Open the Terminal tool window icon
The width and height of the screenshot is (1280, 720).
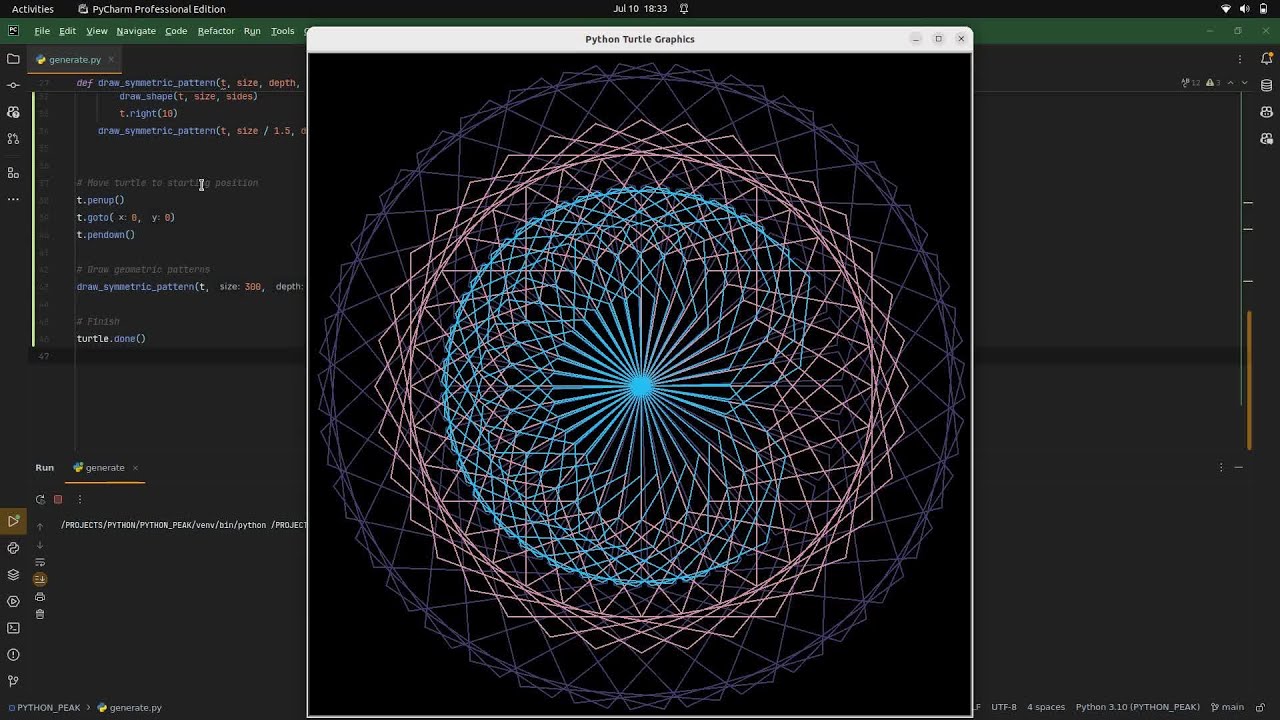click(13, 628)
